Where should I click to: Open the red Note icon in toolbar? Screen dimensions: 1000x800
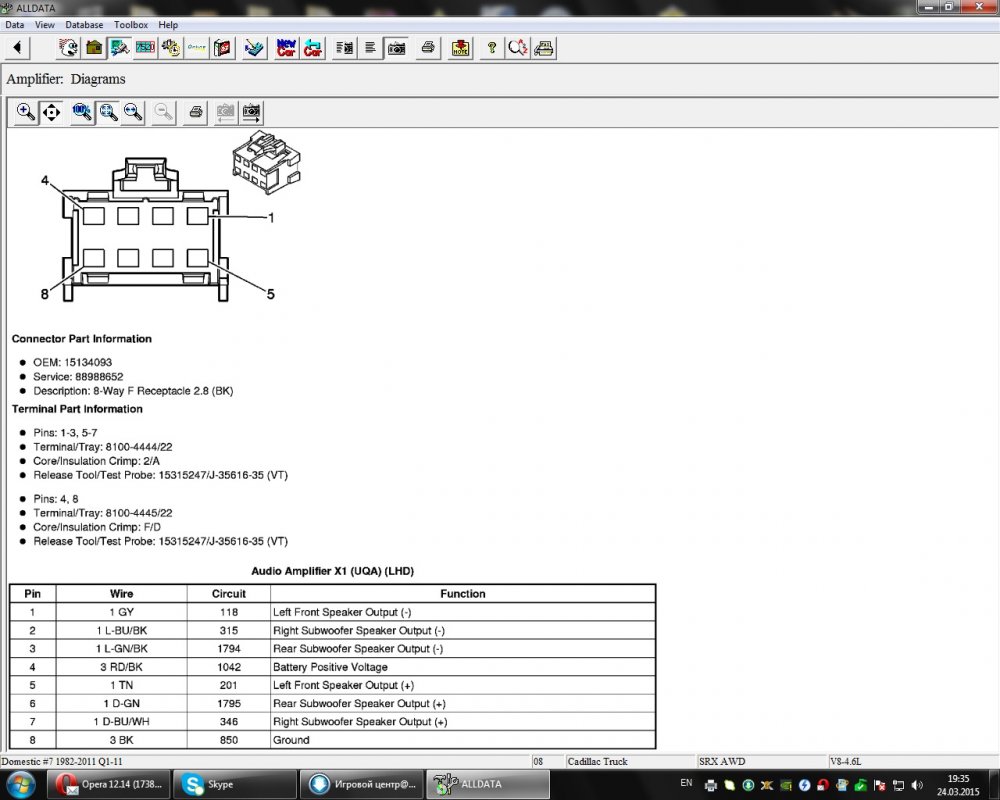[x=460, y=47]
